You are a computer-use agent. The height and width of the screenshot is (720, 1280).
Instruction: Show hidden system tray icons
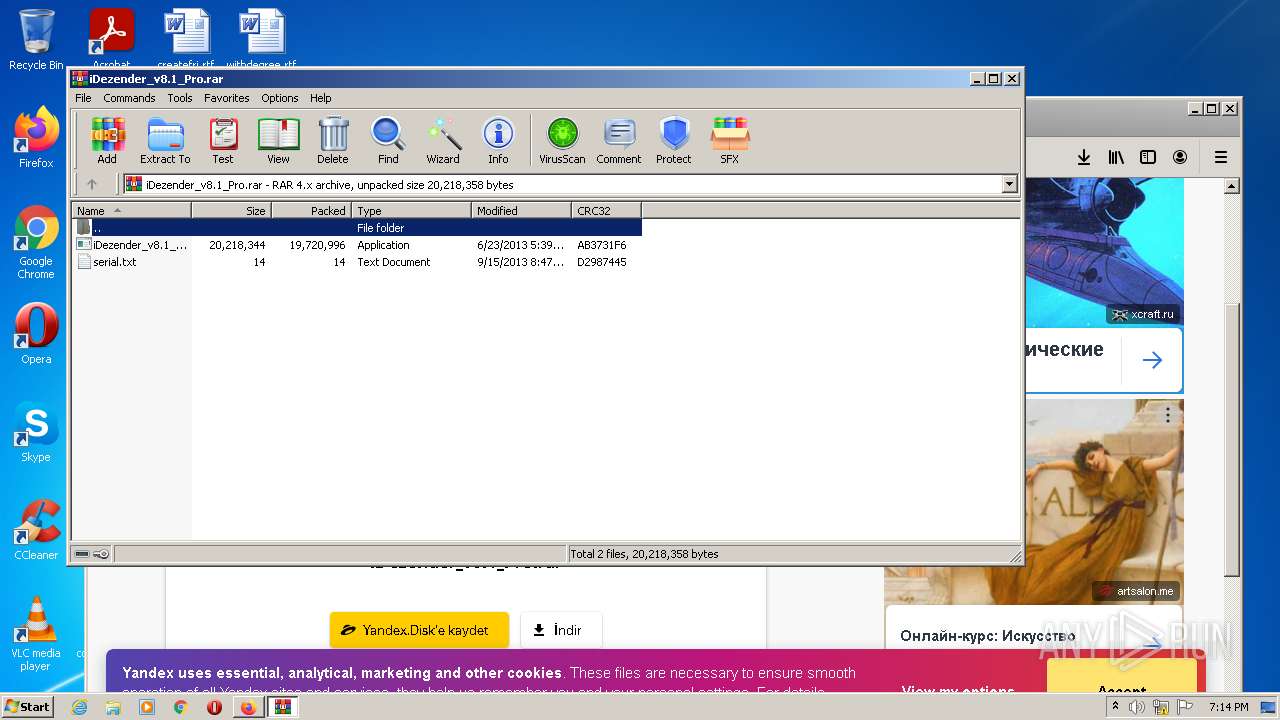pyautogui.click(x=1116, y=707)
